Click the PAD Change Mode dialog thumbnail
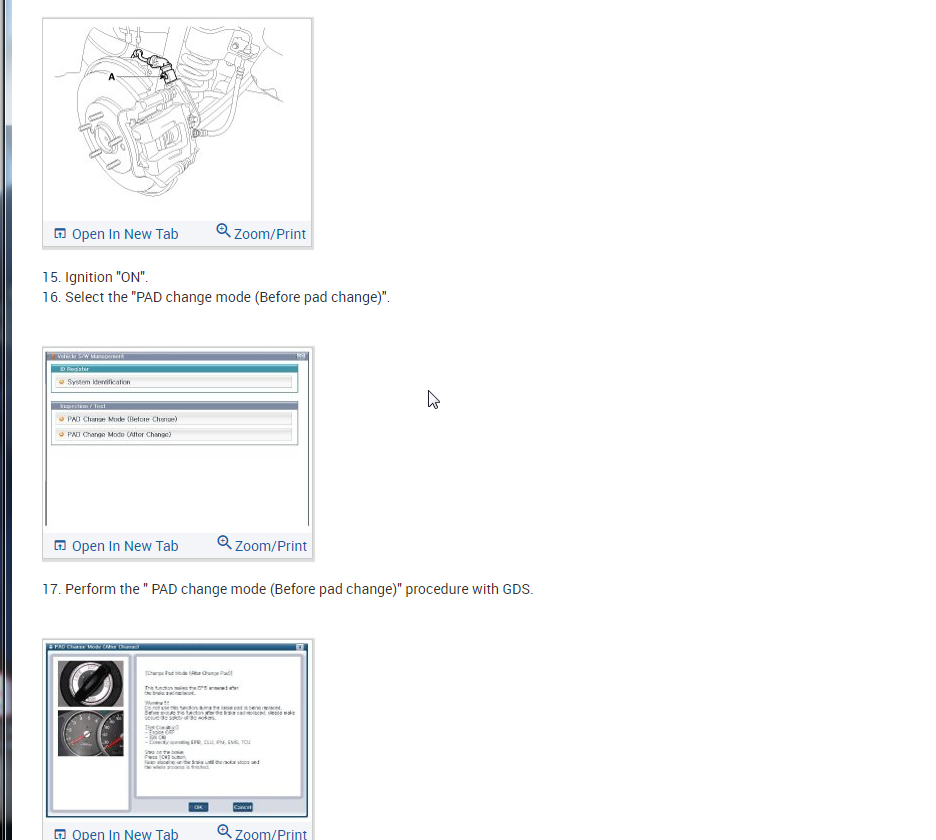Image resolution: width=936 pixels, height=840 pixels. point(178,729)
